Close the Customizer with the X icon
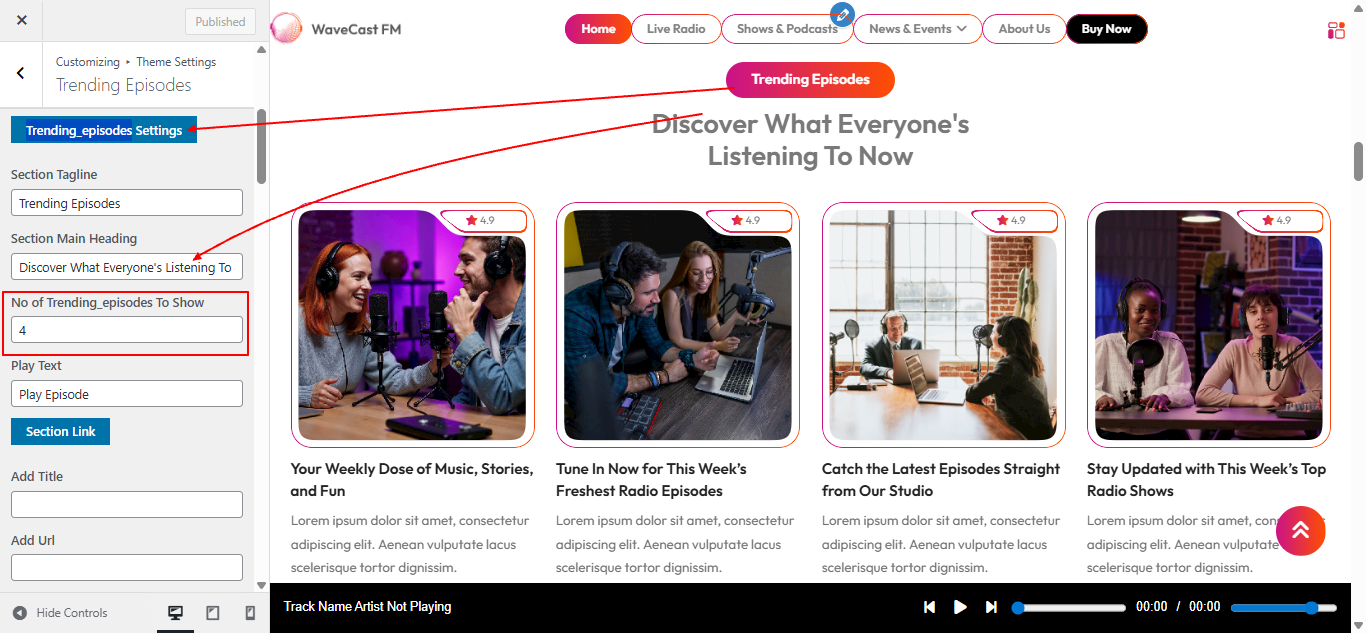Screen dimensions: 1366x633 (22, 21)
